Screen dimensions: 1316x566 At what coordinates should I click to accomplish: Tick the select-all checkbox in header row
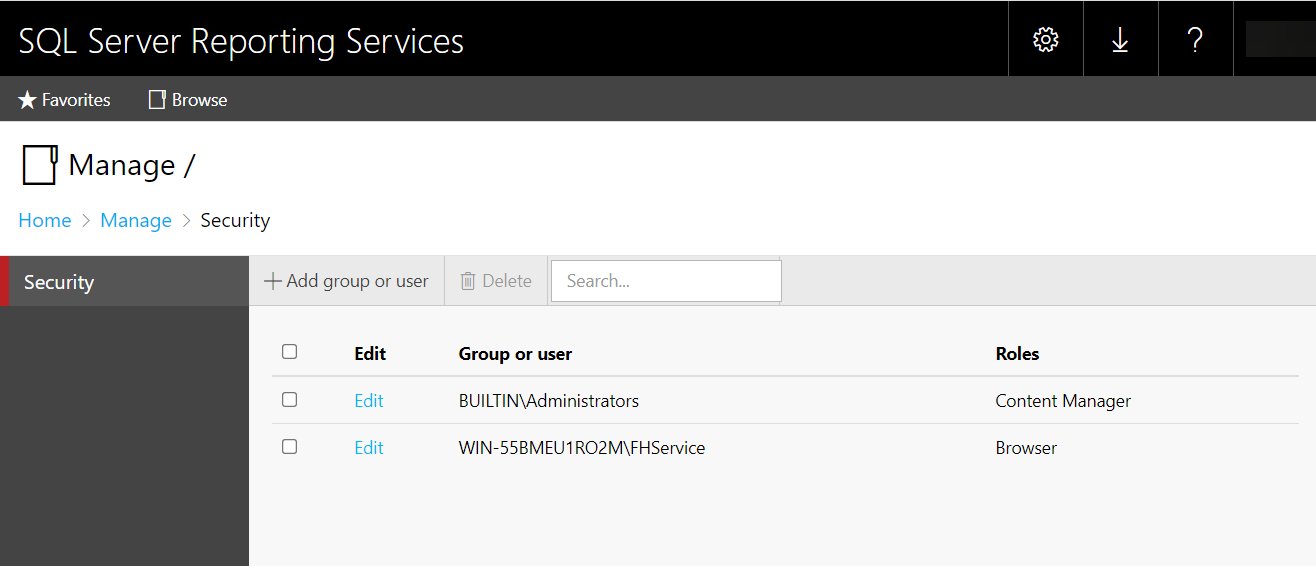tap(289, 352)
